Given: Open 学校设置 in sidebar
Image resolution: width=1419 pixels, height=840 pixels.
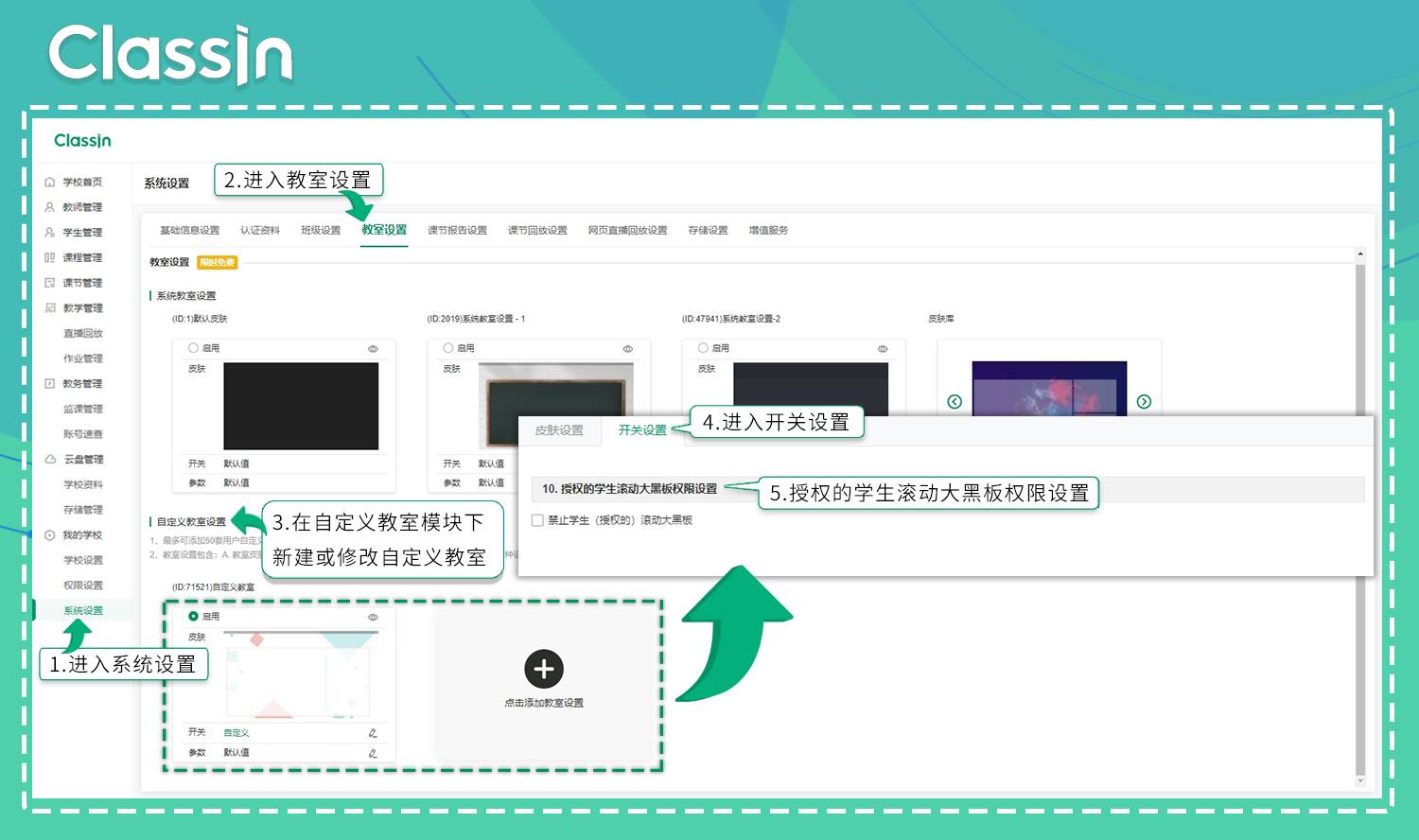Looking at the screenshot, I should pyautogui.click(x=83, y=560).
